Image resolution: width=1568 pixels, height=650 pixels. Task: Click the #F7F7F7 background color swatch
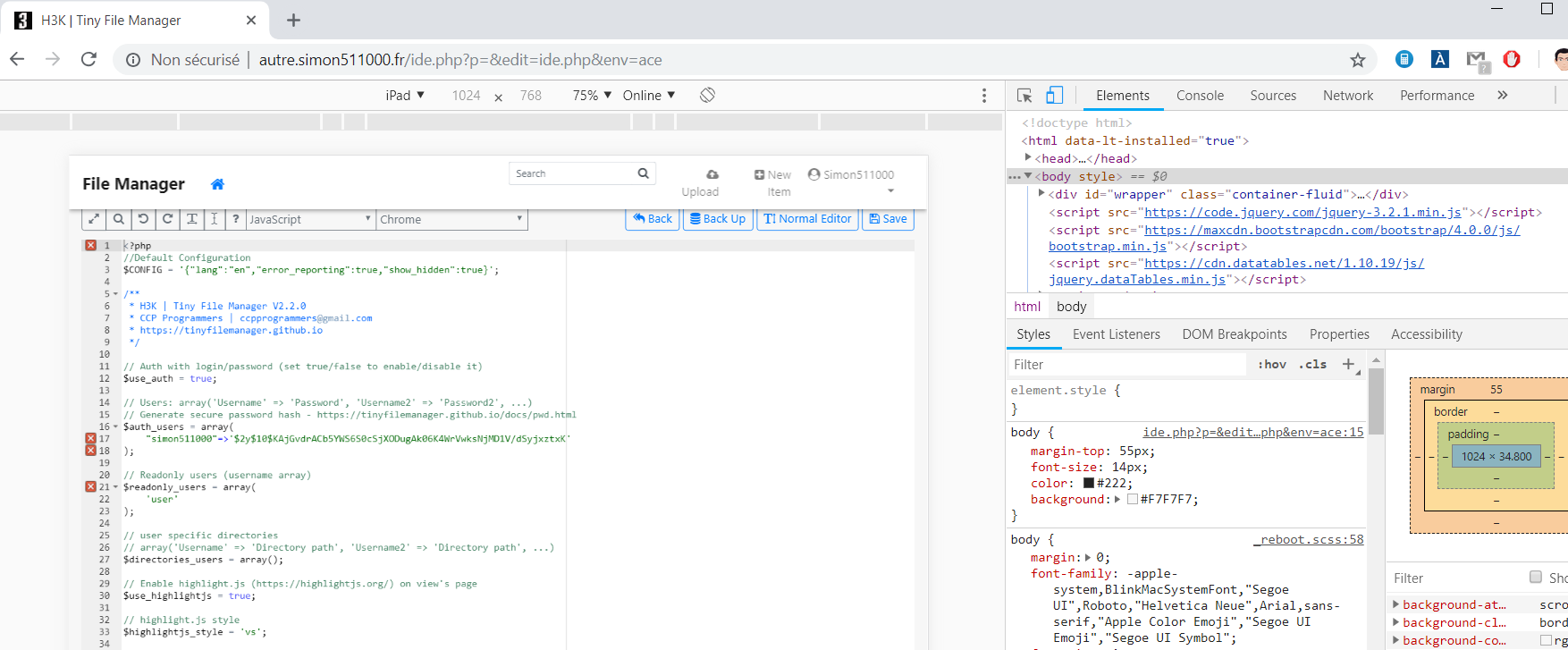coord(1132,500)
